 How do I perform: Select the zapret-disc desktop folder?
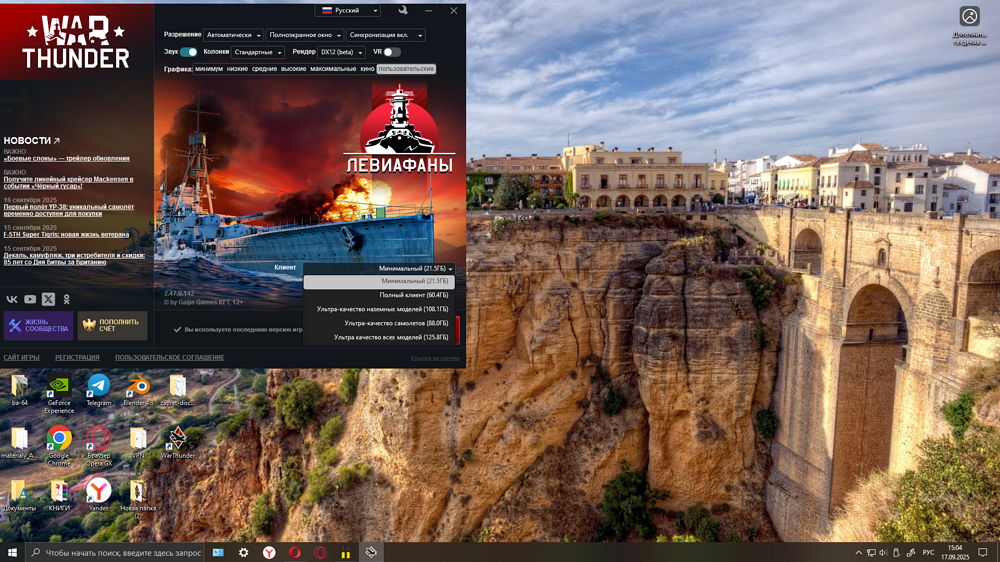pos(177,390)
